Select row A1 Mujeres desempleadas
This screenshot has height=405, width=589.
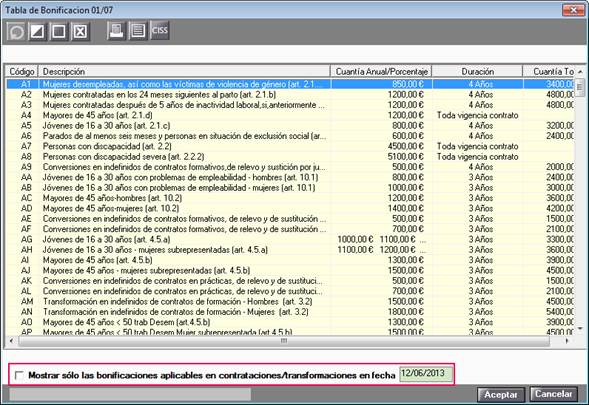click(290, 84)
